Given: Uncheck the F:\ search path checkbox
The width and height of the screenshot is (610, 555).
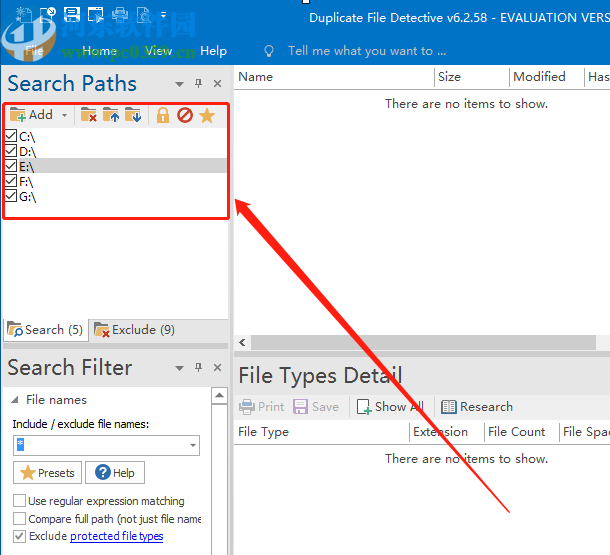Looking at the screenshot, I should coord(11,181).
